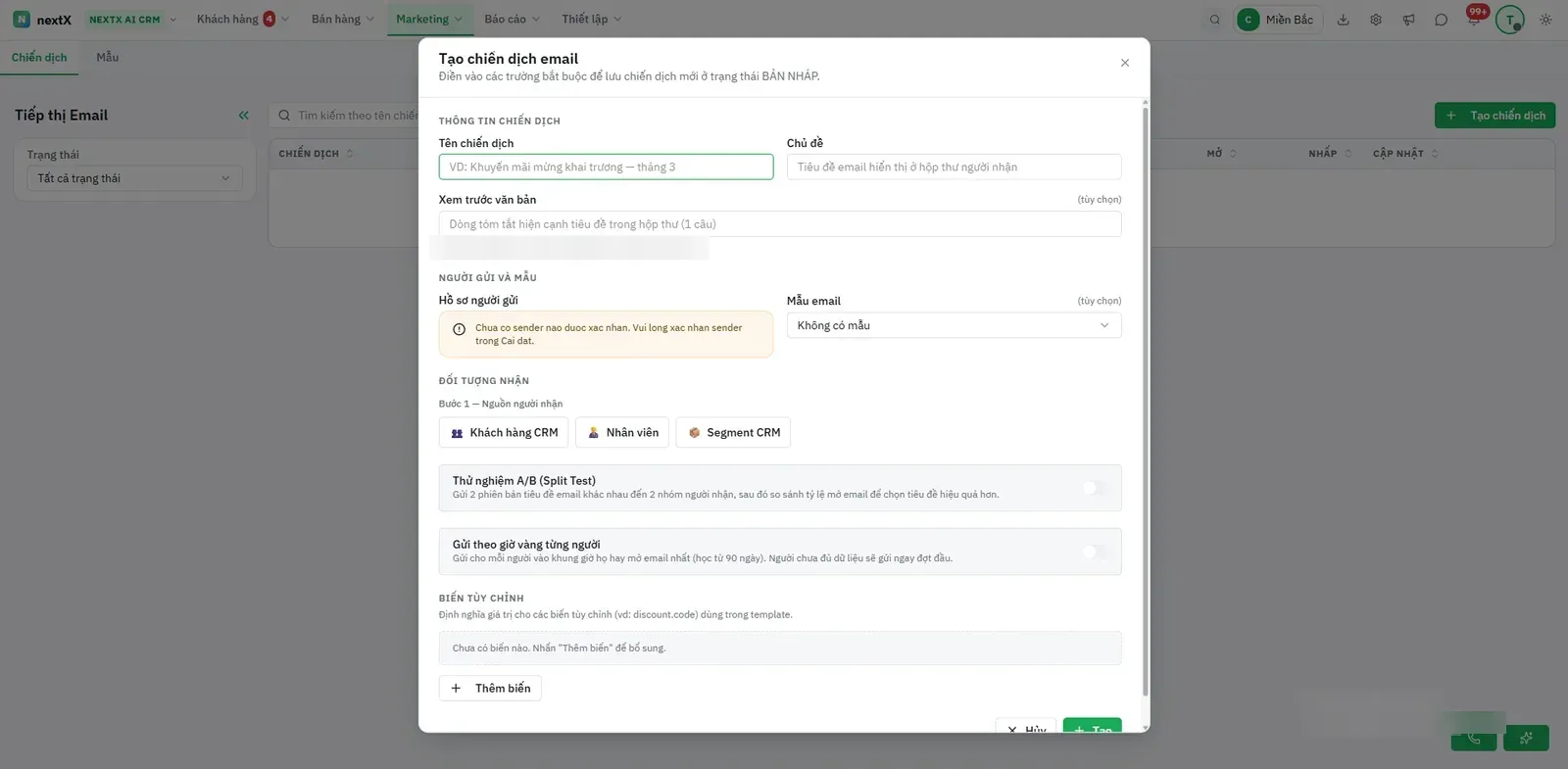Switch to the Mẫu tab
The width and height of the screenshot is (1568, 769).
pyautogui.click(x=108, y=58)
